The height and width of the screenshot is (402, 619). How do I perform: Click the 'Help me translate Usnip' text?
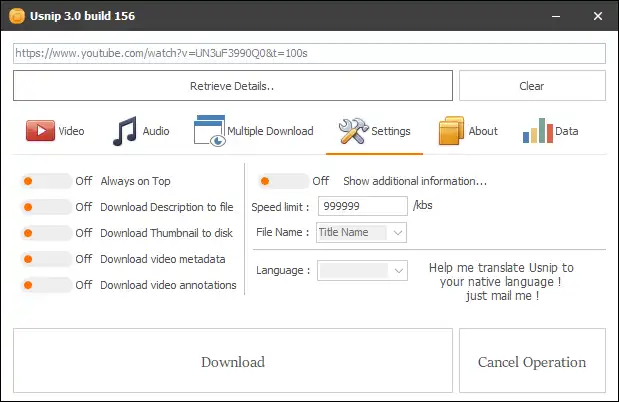(x=501, y=282)
